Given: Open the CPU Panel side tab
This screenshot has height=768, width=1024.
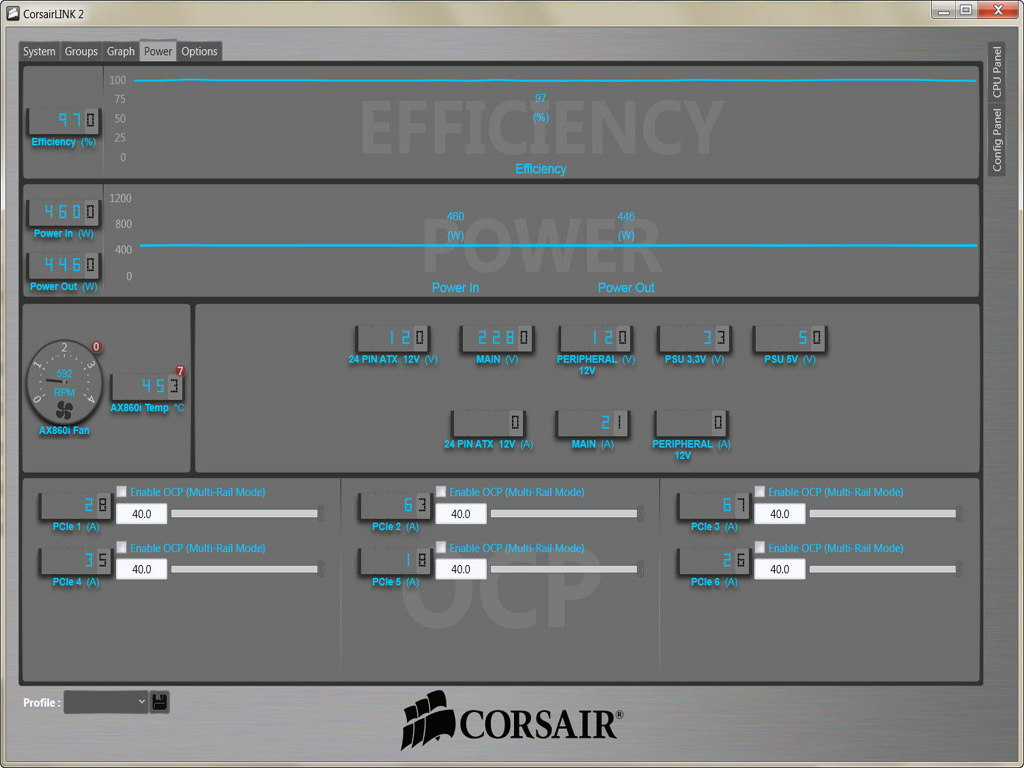Looking at the screenshot, I should [x=997, y=72].
